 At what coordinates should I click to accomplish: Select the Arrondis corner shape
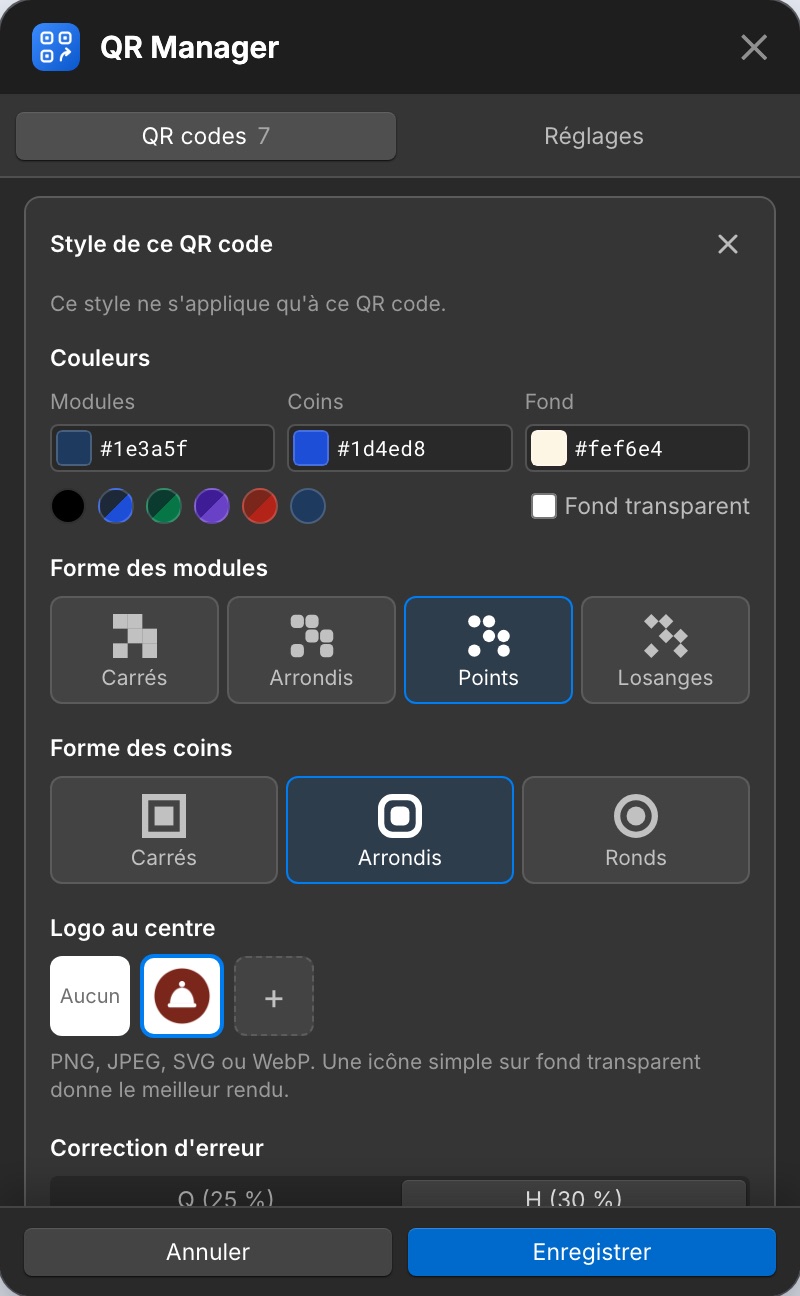(x=400, y=830)
